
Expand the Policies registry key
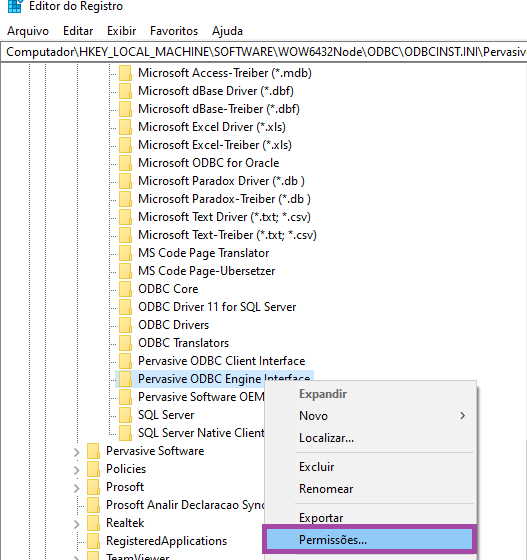click(x=76, y=470)
